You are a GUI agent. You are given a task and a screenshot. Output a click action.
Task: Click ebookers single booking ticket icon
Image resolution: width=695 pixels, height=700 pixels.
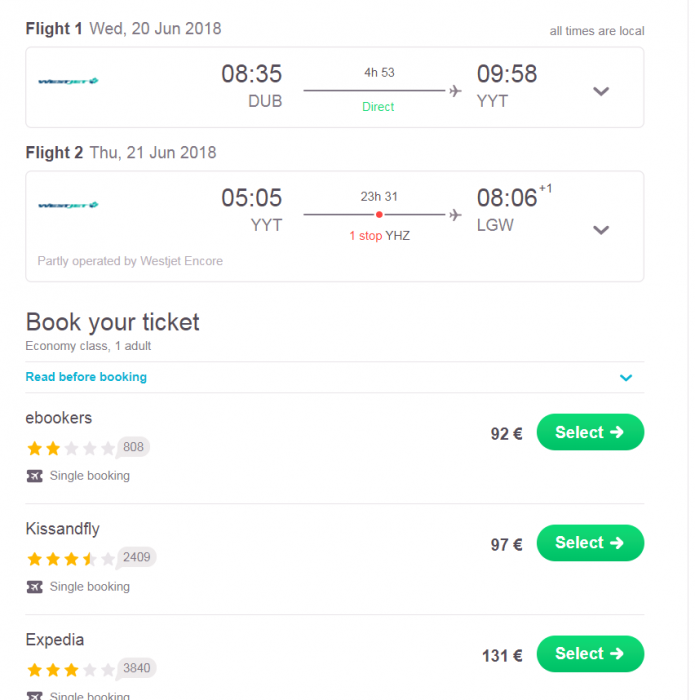click(36, 476)
